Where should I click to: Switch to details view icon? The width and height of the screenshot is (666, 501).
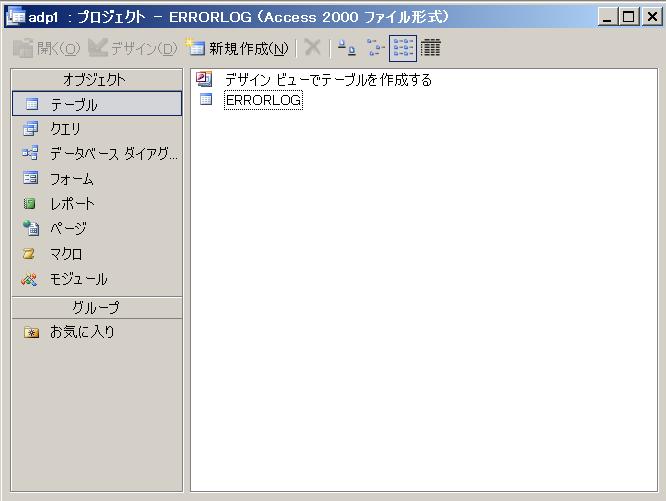tap(431, 48)
